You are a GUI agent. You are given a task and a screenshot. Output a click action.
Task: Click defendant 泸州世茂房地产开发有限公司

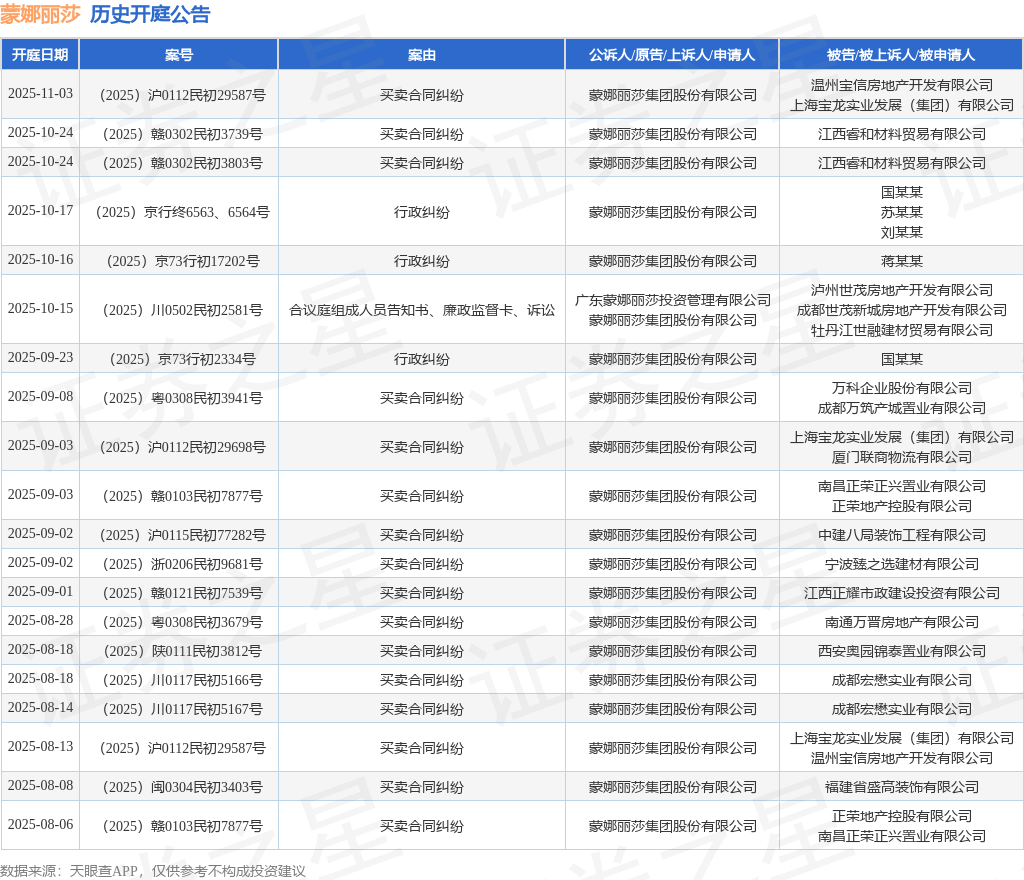pos(902,290)
